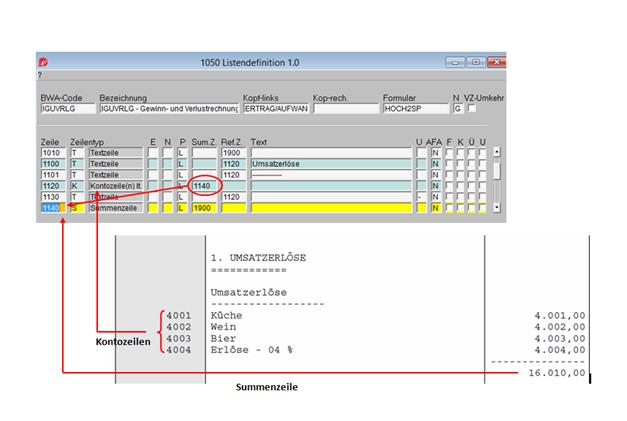Click Kontozeile(n) lt. type description
Viewport: 627px width, 421px height.
[116, 186]
